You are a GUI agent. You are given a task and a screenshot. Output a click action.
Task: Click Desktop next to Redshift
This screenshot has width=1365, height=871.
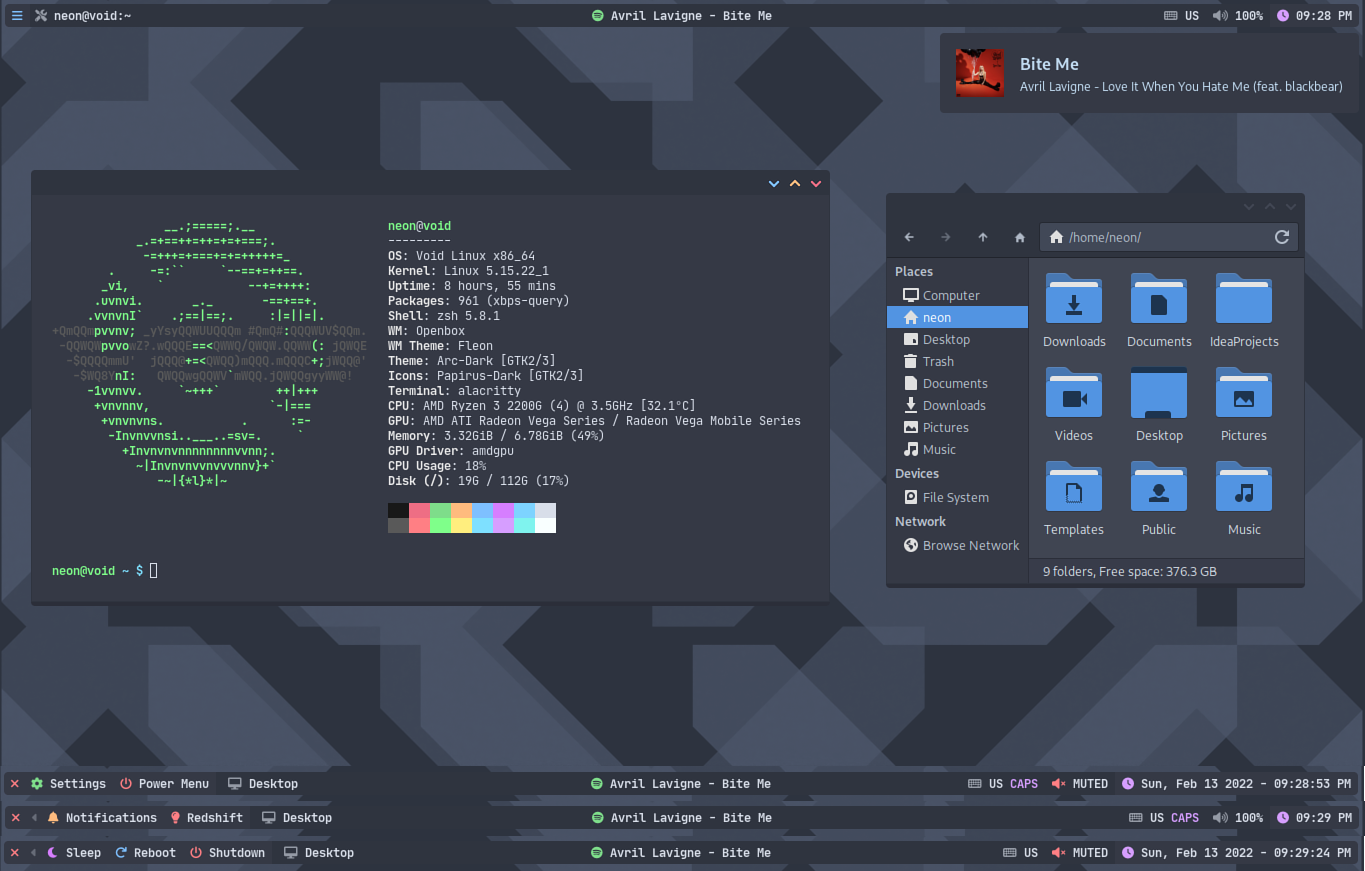coord(297,818)
